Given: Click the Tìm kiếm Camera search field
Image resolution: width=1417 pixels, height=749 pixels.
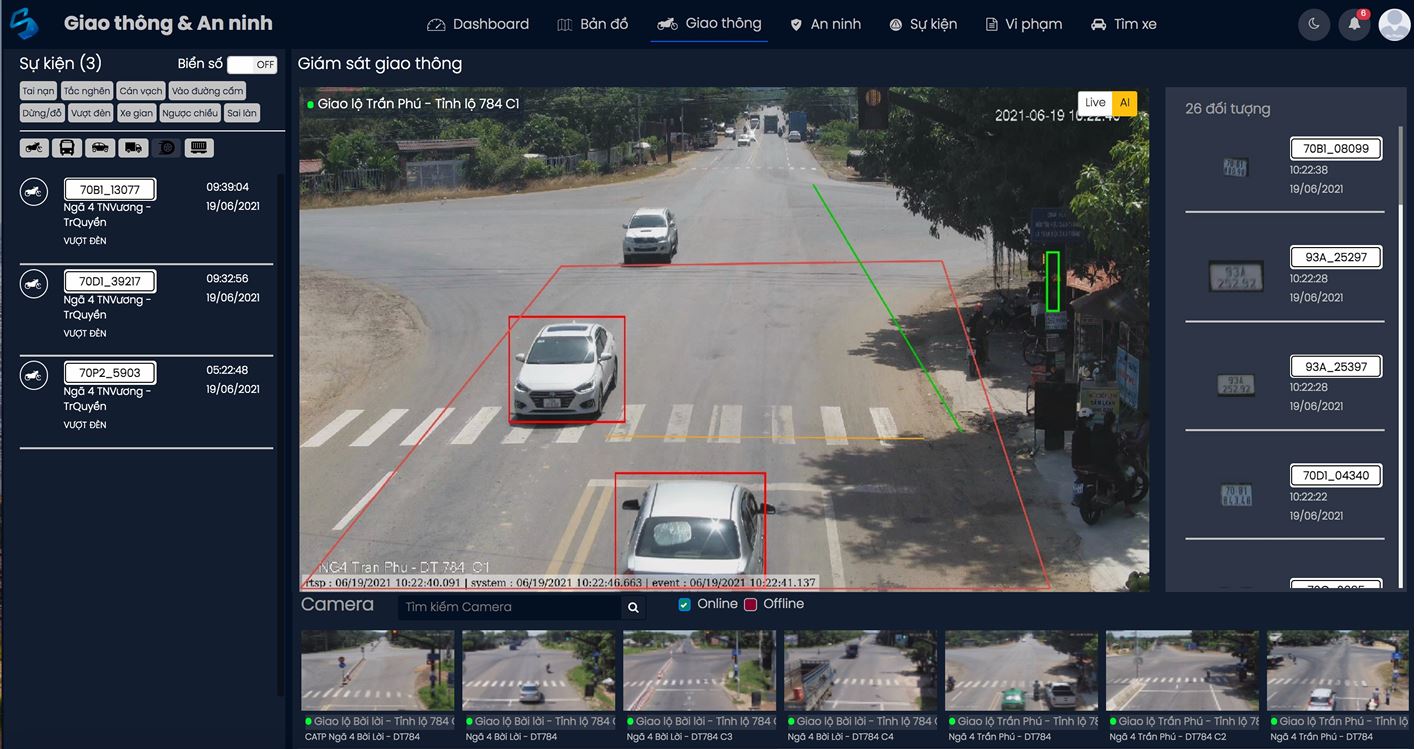Looking at the screenshot, I should (x=510, y=607).
